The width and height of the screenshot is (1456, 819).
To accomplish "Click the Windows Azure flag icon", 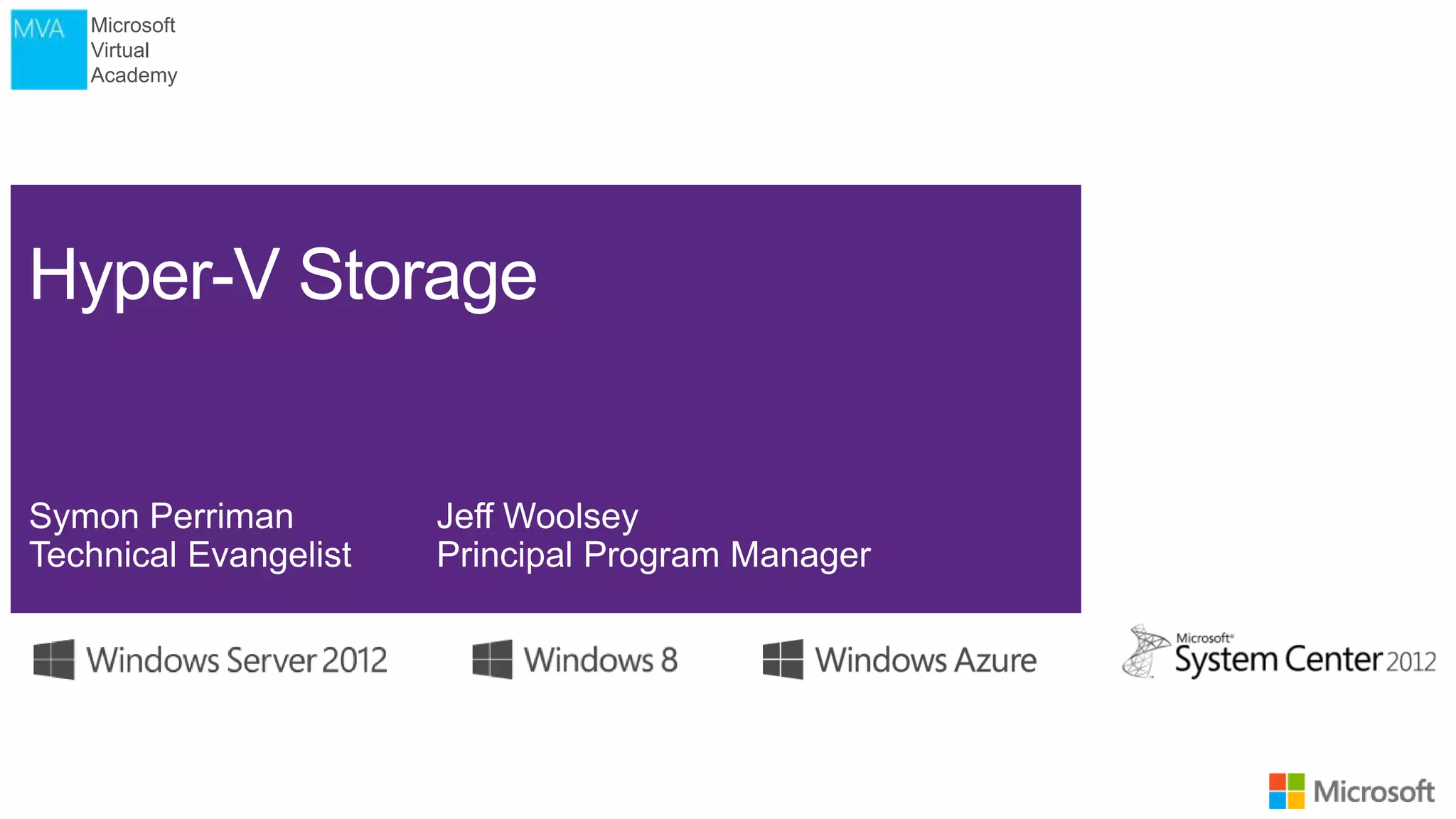I will click(783, 659).
